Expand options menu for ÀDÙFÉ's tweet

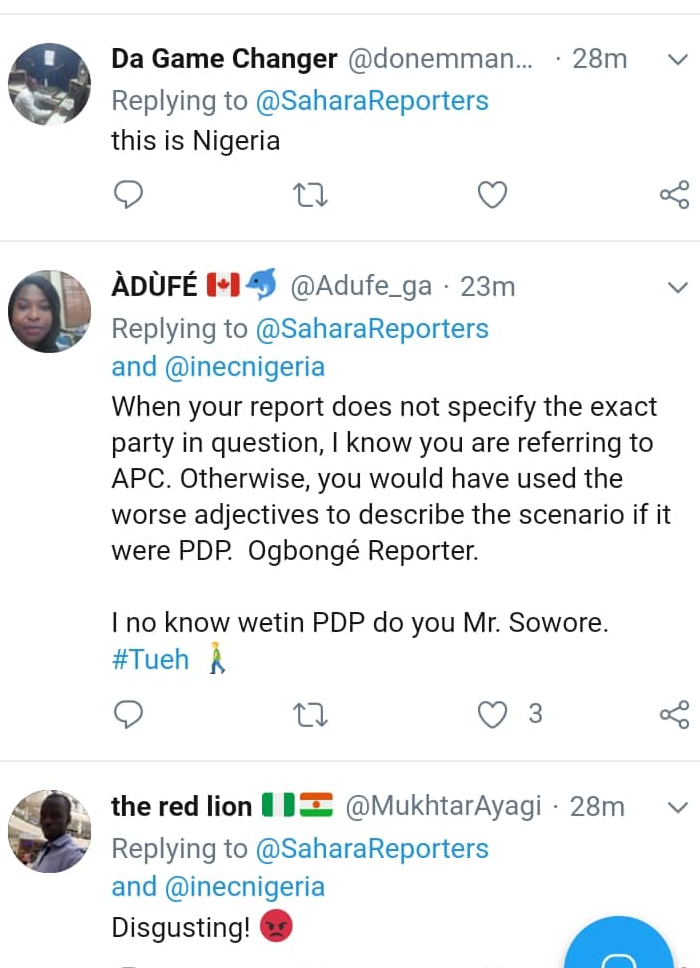[677, 287]
